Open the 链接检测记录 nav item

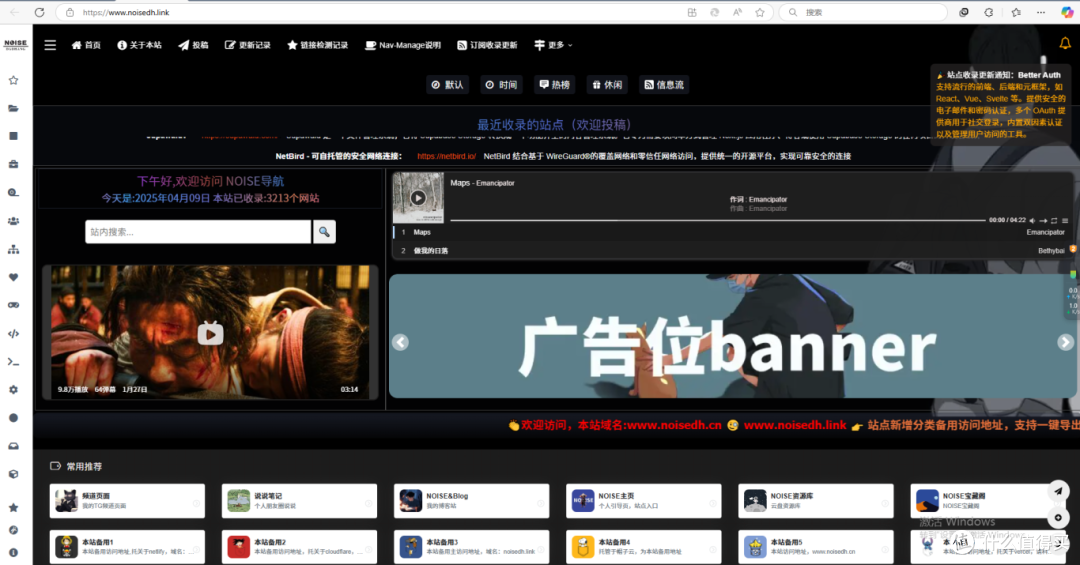tap(318, 45)
